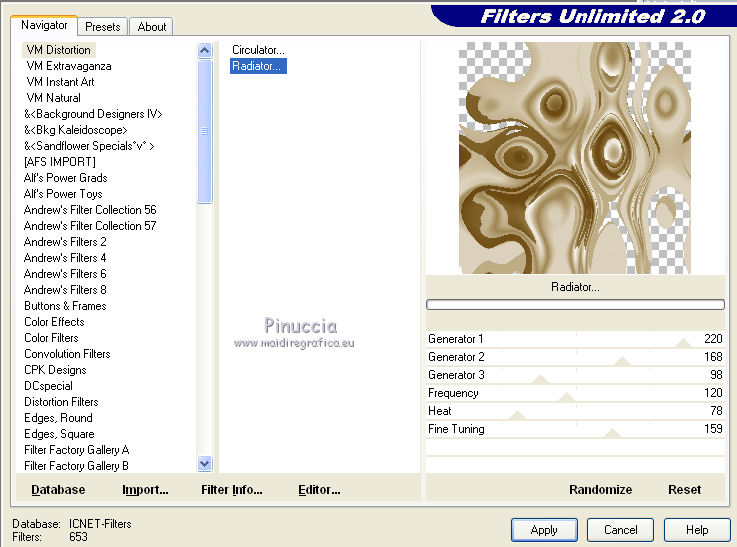Viewport: 737px width, 547px height.
Task: Open Help for Filters Unlimited
Action: coord(697,530)
